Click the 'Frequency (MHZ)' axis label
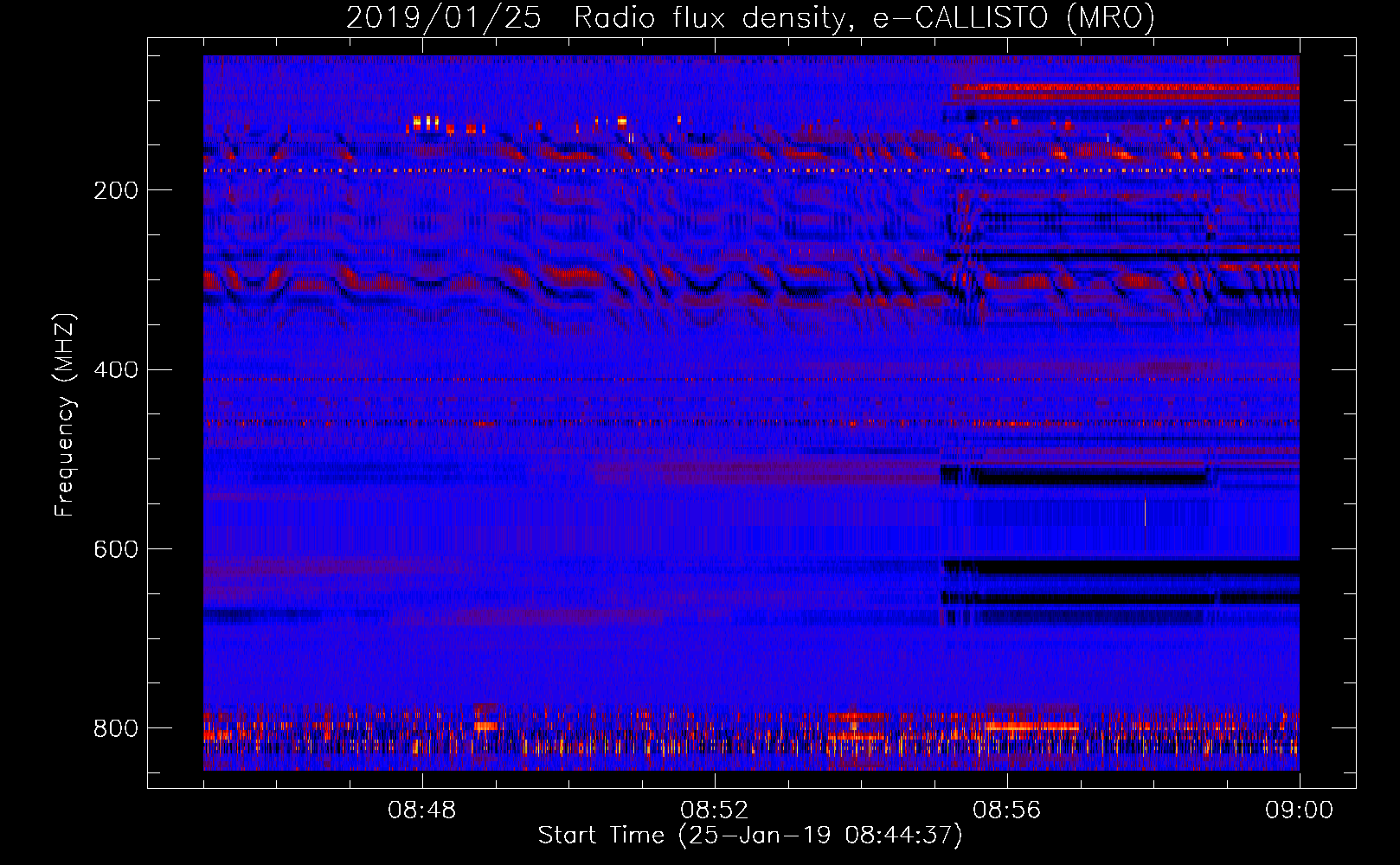The height and width of the screenshot is (865, 1400). click(65, 415)
